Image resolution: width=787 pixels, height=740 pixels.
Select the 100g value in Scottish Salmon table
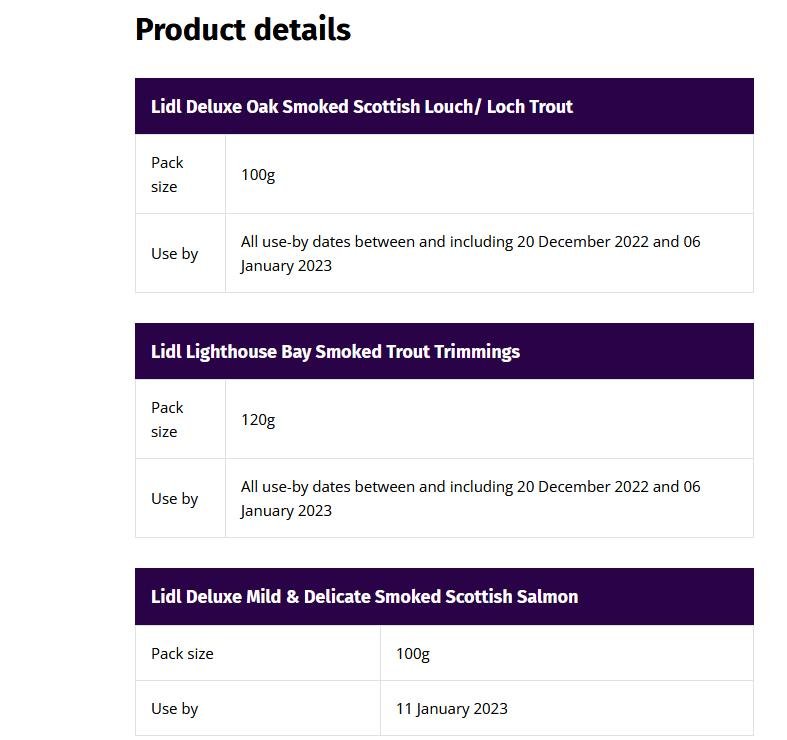tap(412, 653)
